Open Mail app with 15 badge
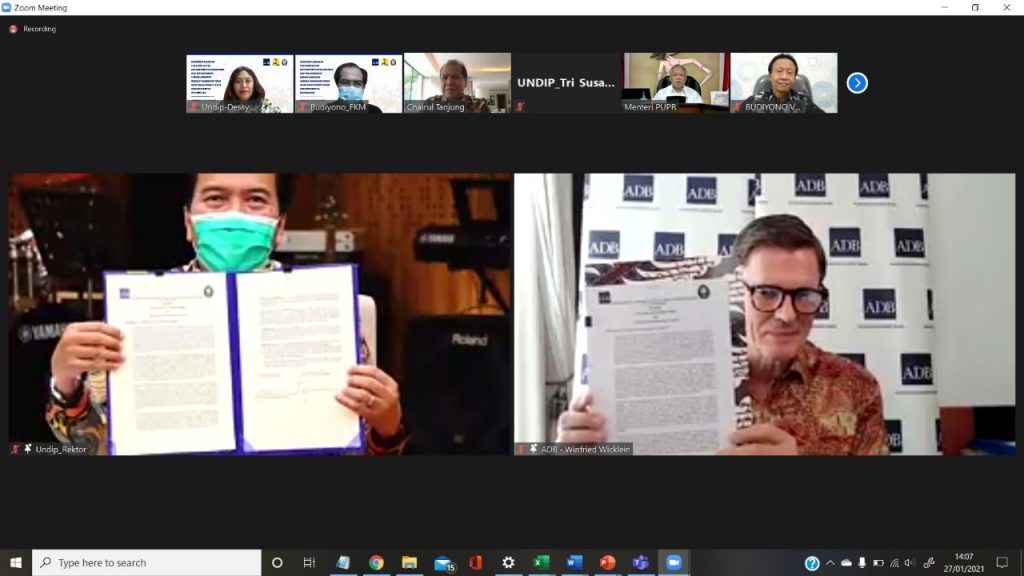This screenshot has height=576, width=1024. click(x=443, y=562)
